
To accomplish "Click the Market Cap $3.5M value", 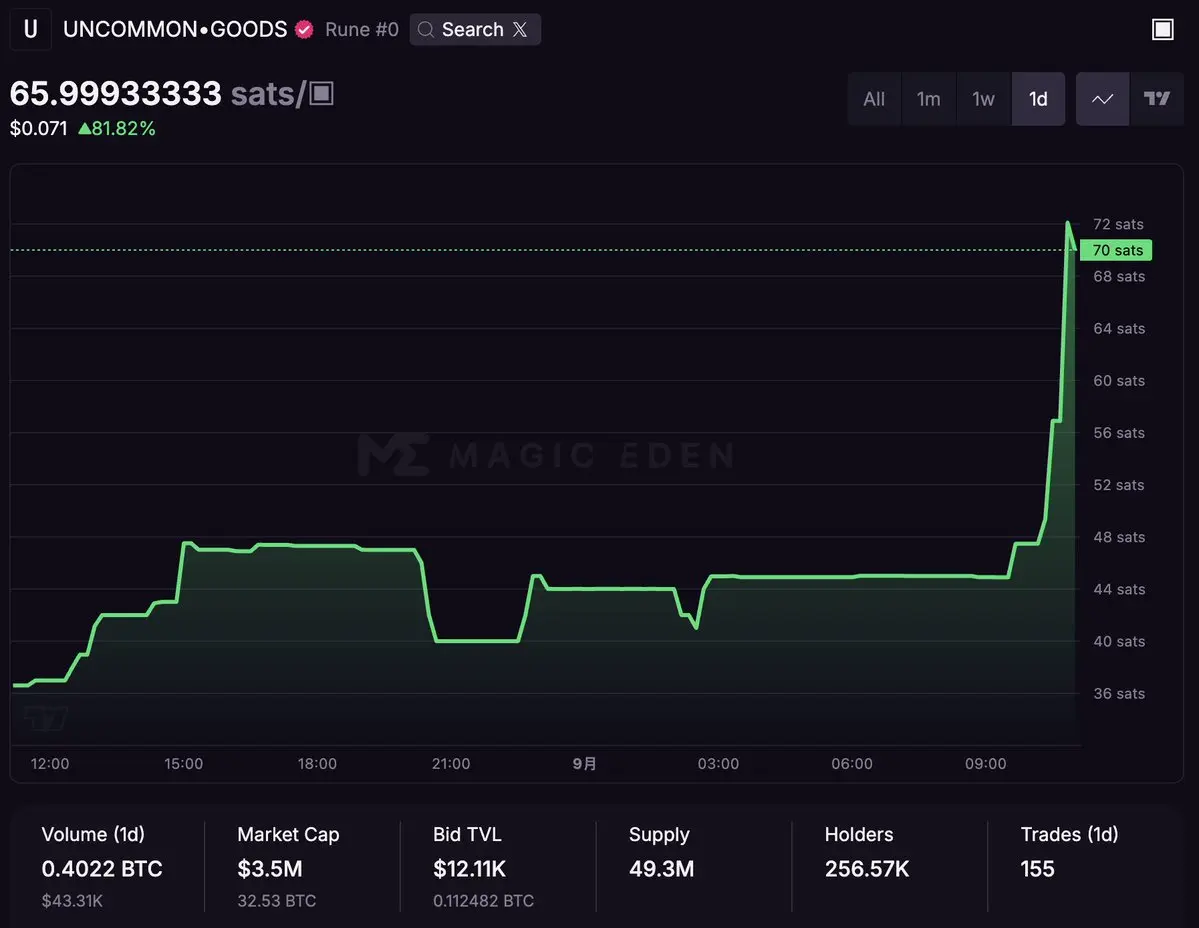I will 270,869.
